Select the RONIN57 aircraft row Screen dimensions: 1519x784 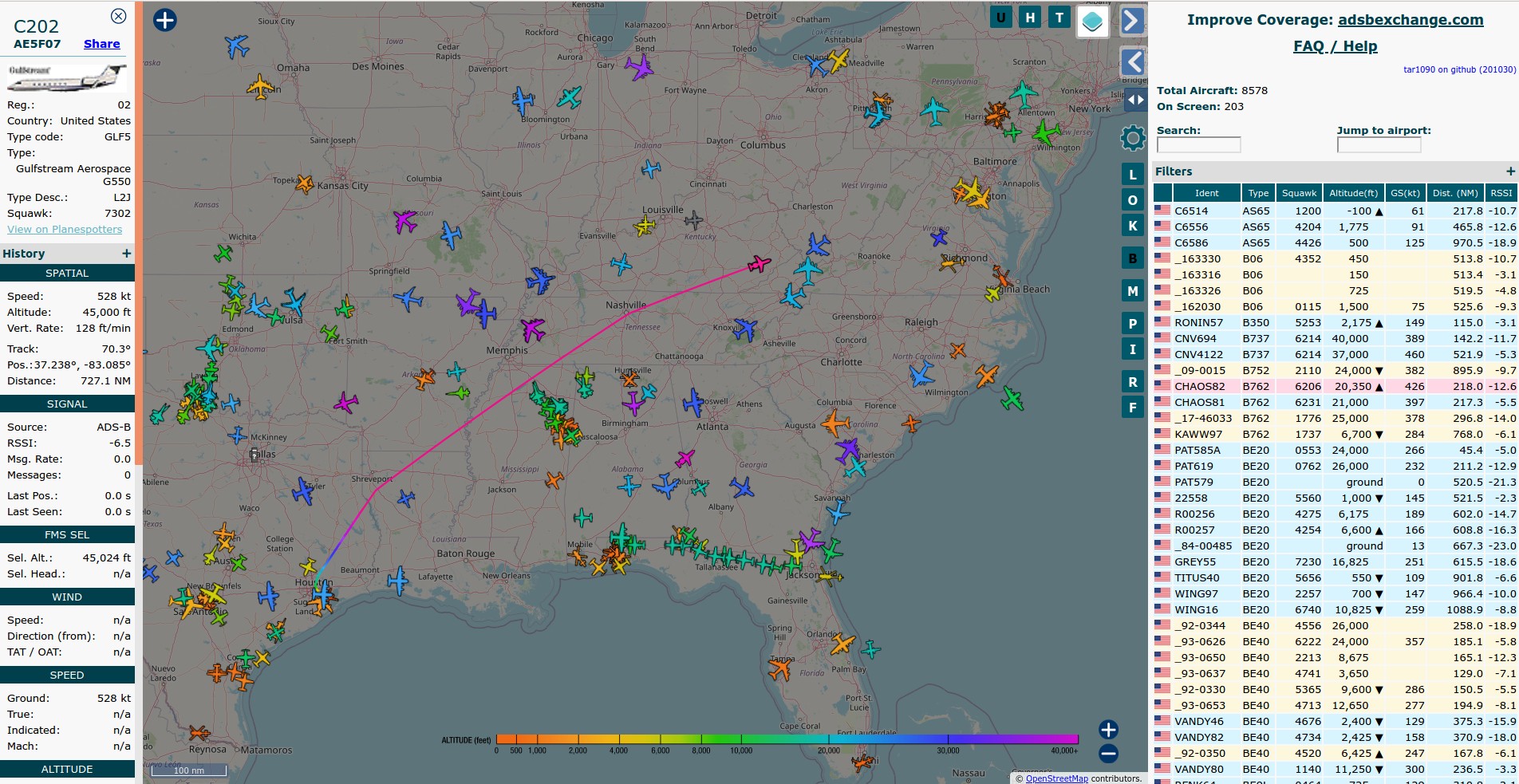pyautogui.click(x=1336, y=322)
